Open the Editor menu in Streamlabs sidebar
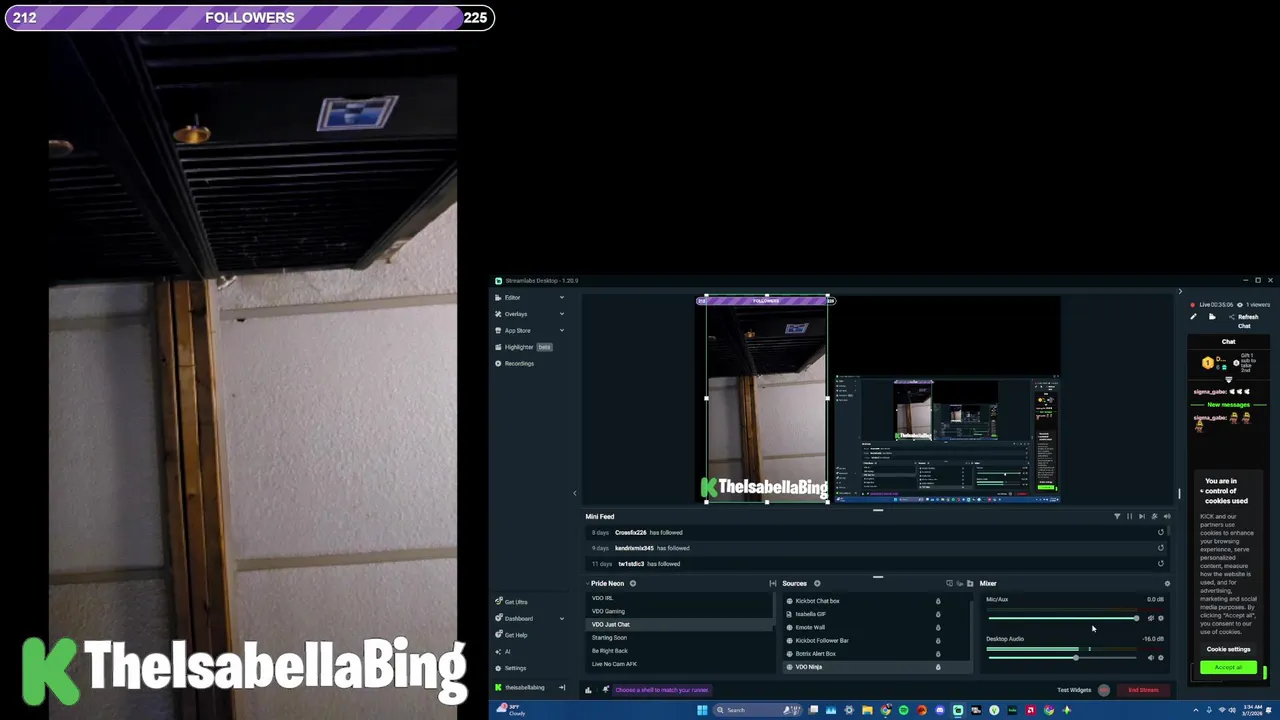Screen dimensions: 1280x720 [512, 297]
